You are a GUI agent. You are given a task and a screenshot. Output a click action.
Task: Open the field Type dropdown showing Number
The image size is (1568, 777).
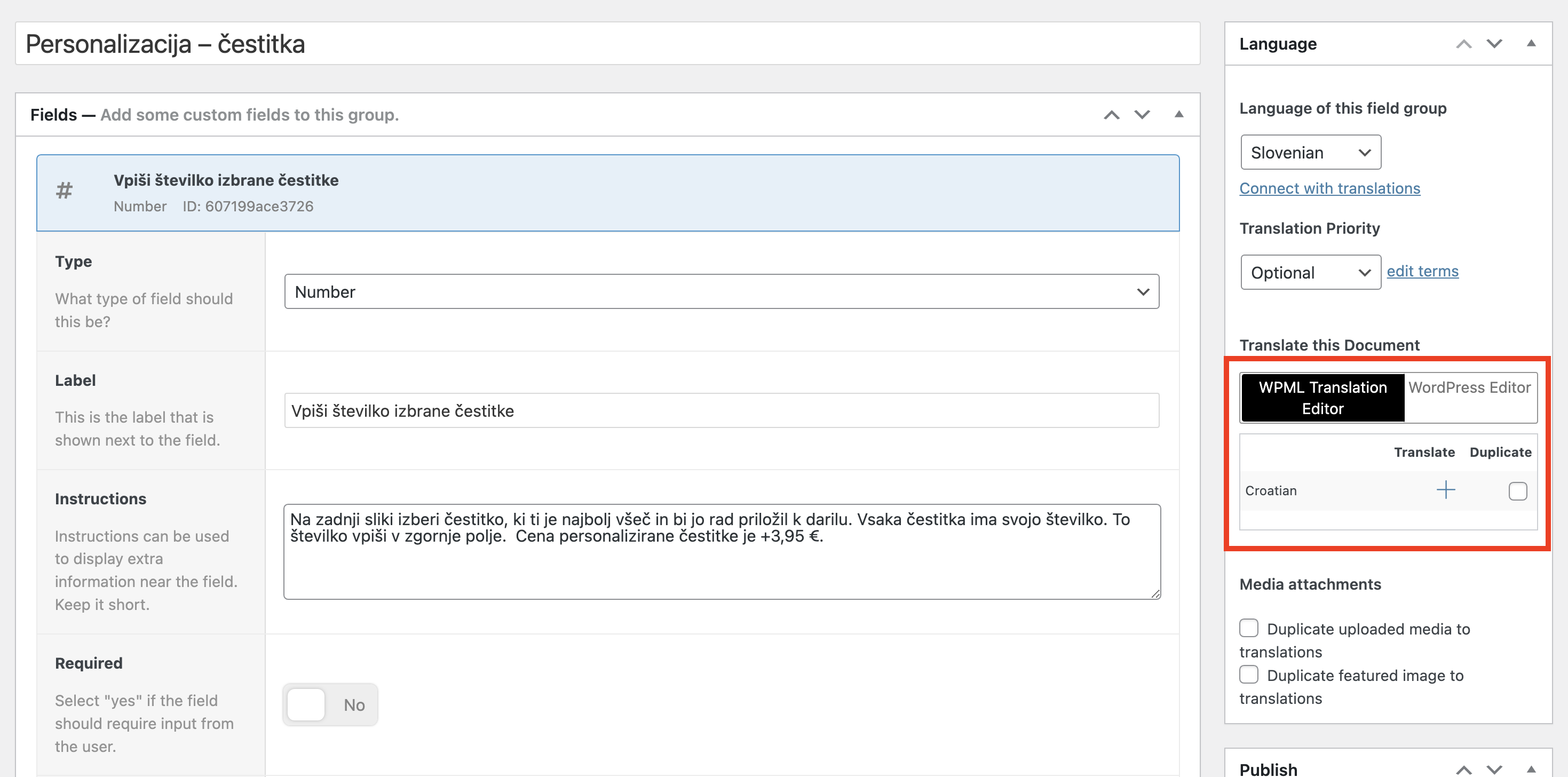pyautogui.click(x=722, y=291)
